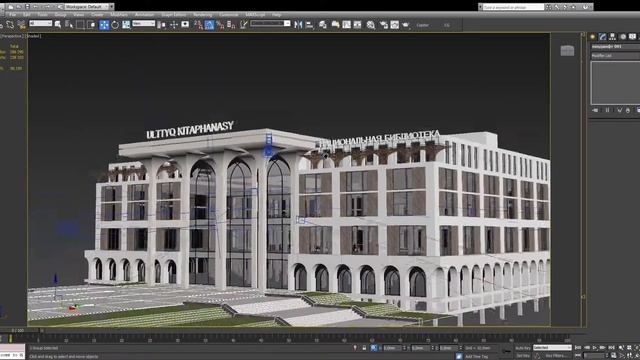This screenshot has height=360, width=640.
Task: Click Undo in quick access toolbar
Action: point(36,7)
